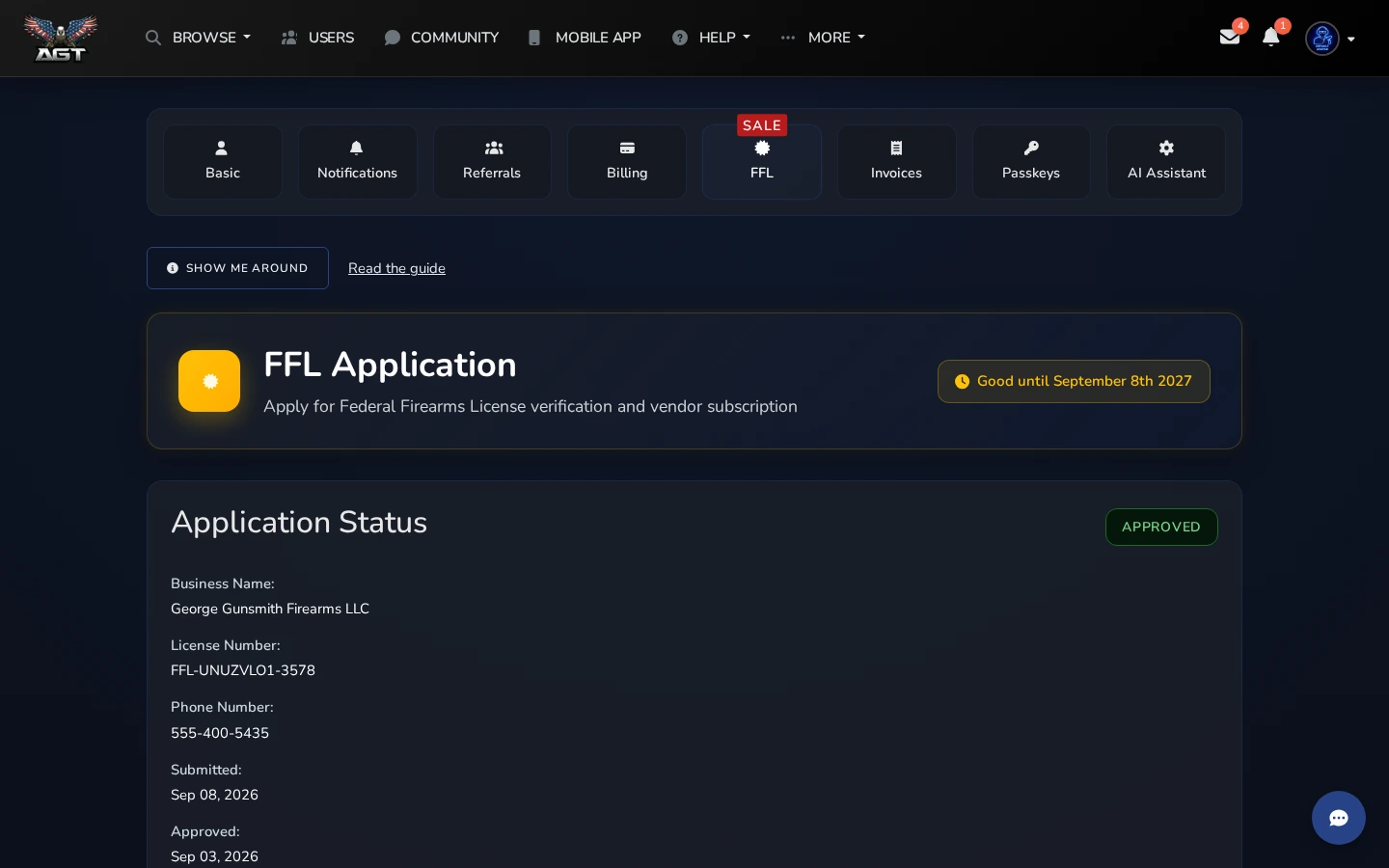The image size is (1389, 868).
Task: Follow the Read the guide link
Action: 396,268
